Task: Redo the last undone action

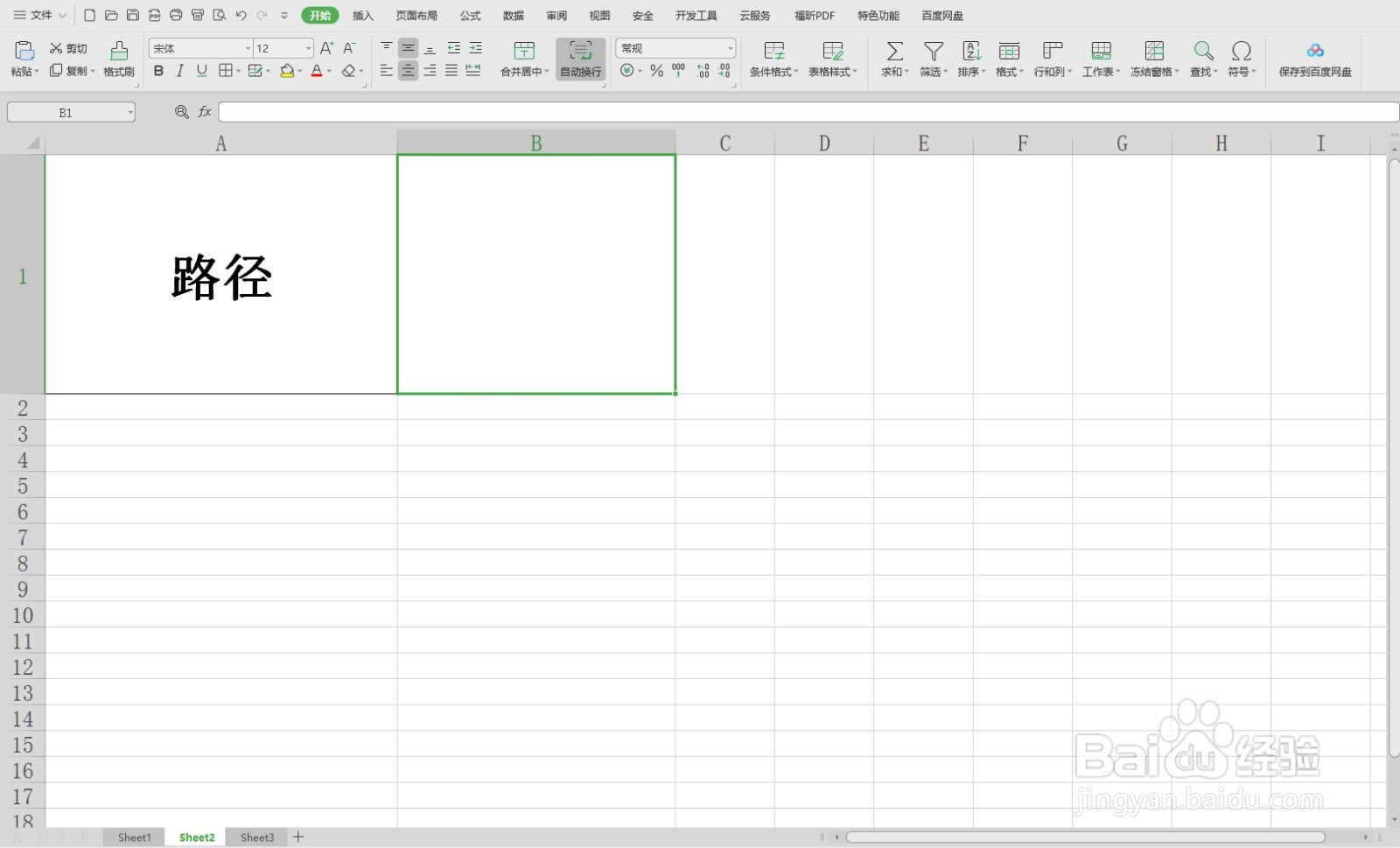Action: tap(262, 16)
